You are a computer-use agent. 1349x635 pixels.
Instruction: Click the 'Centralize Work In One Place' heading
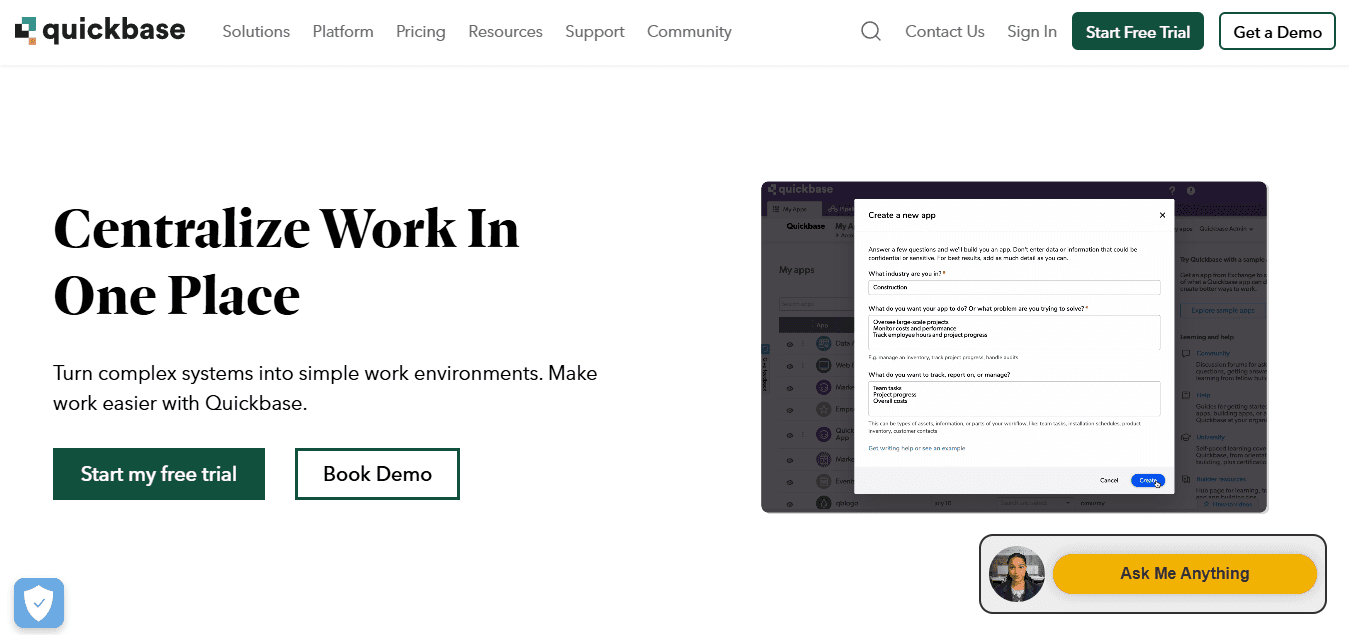tap(286, 262)
